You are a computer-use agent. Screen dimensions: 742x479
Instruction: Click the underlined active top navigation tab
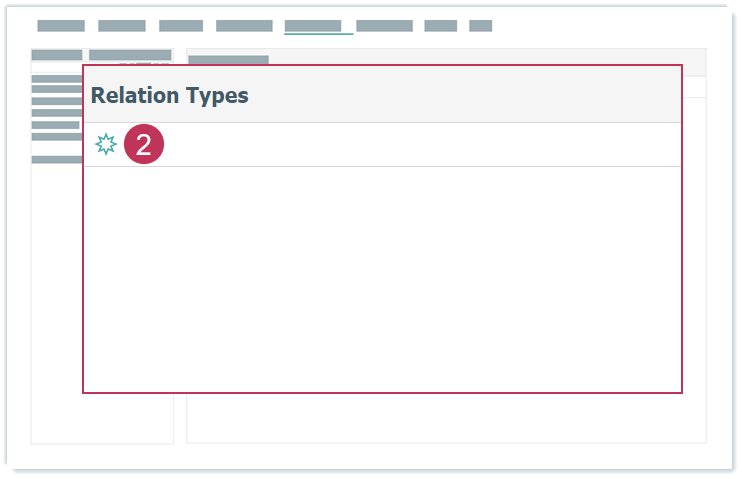(313, 26)
